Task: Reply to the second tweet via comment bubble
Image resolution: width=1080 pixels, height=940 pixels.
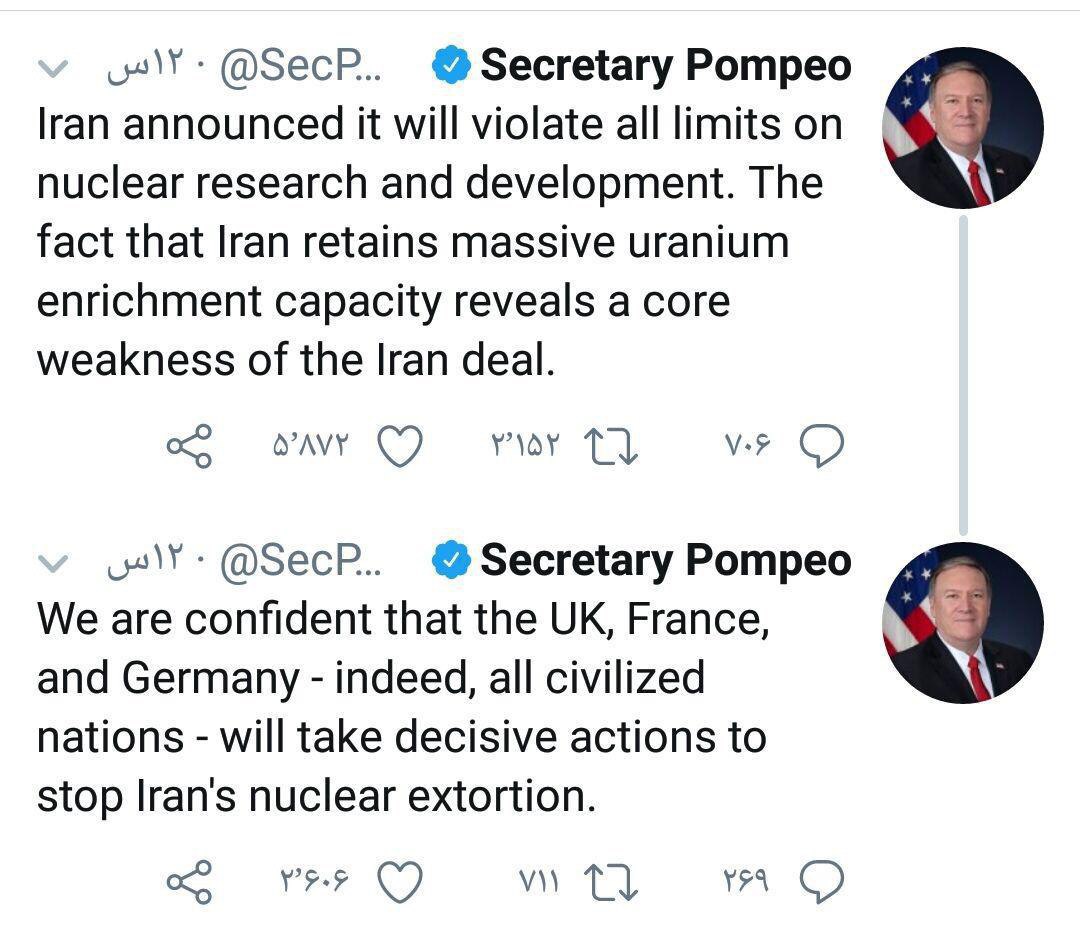Action: [824, 881]
